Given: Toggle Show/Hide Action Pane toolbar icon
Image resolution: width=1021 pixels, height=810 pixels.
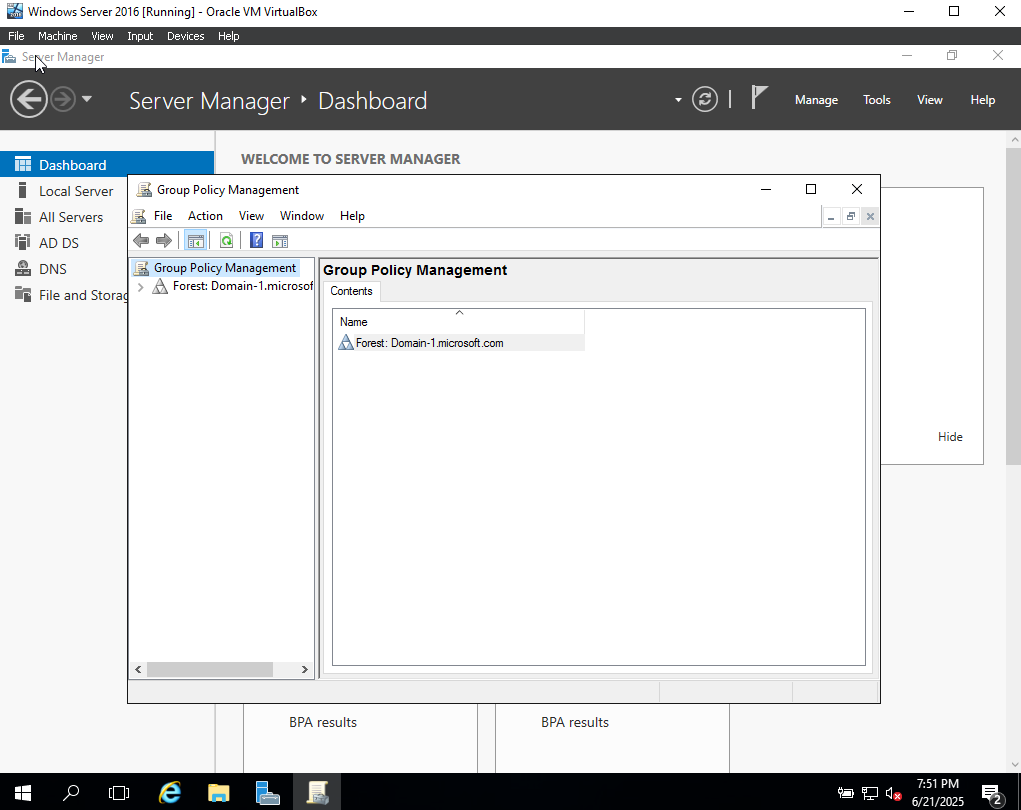Looking at the screenshot, I should pos(280,241).
